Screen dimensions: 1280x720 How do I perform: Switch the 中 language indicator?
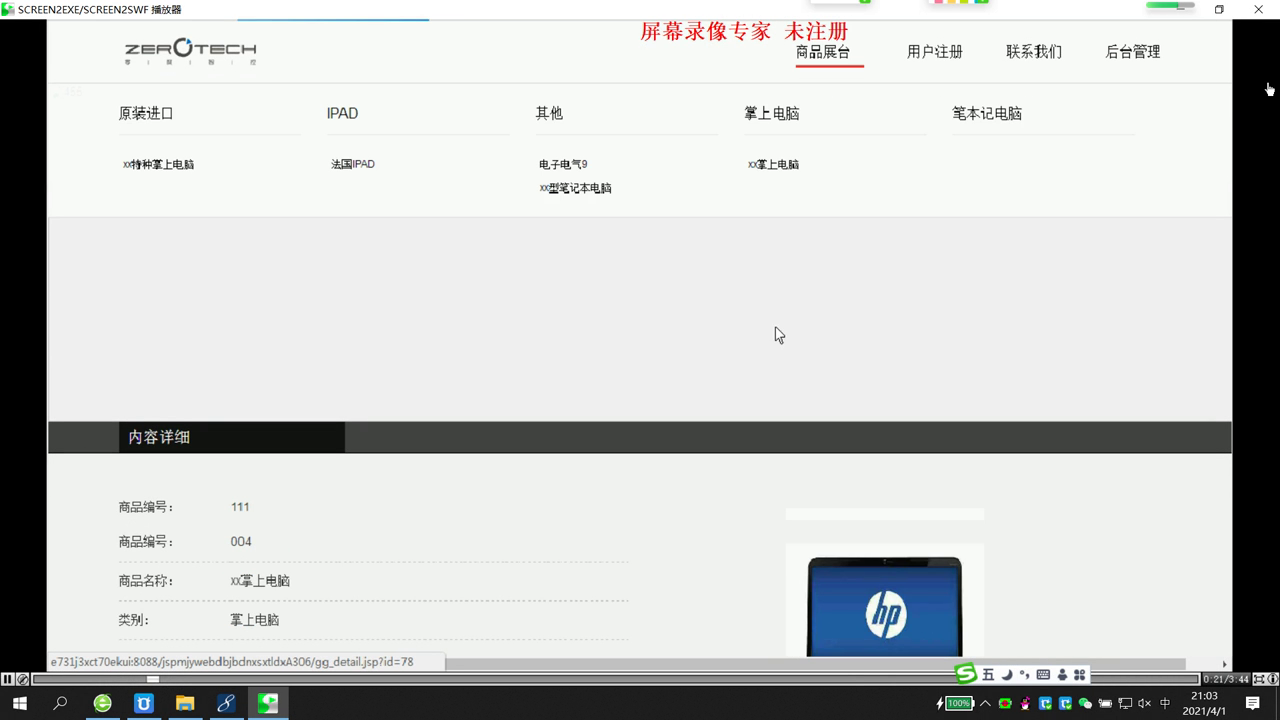[1165, 703]
